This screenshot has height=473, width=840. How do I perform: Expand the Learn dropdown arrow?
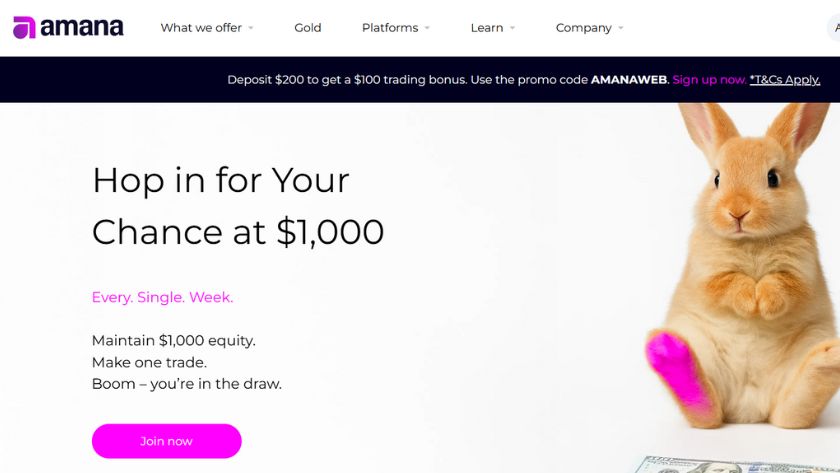[x=512, y=28]
